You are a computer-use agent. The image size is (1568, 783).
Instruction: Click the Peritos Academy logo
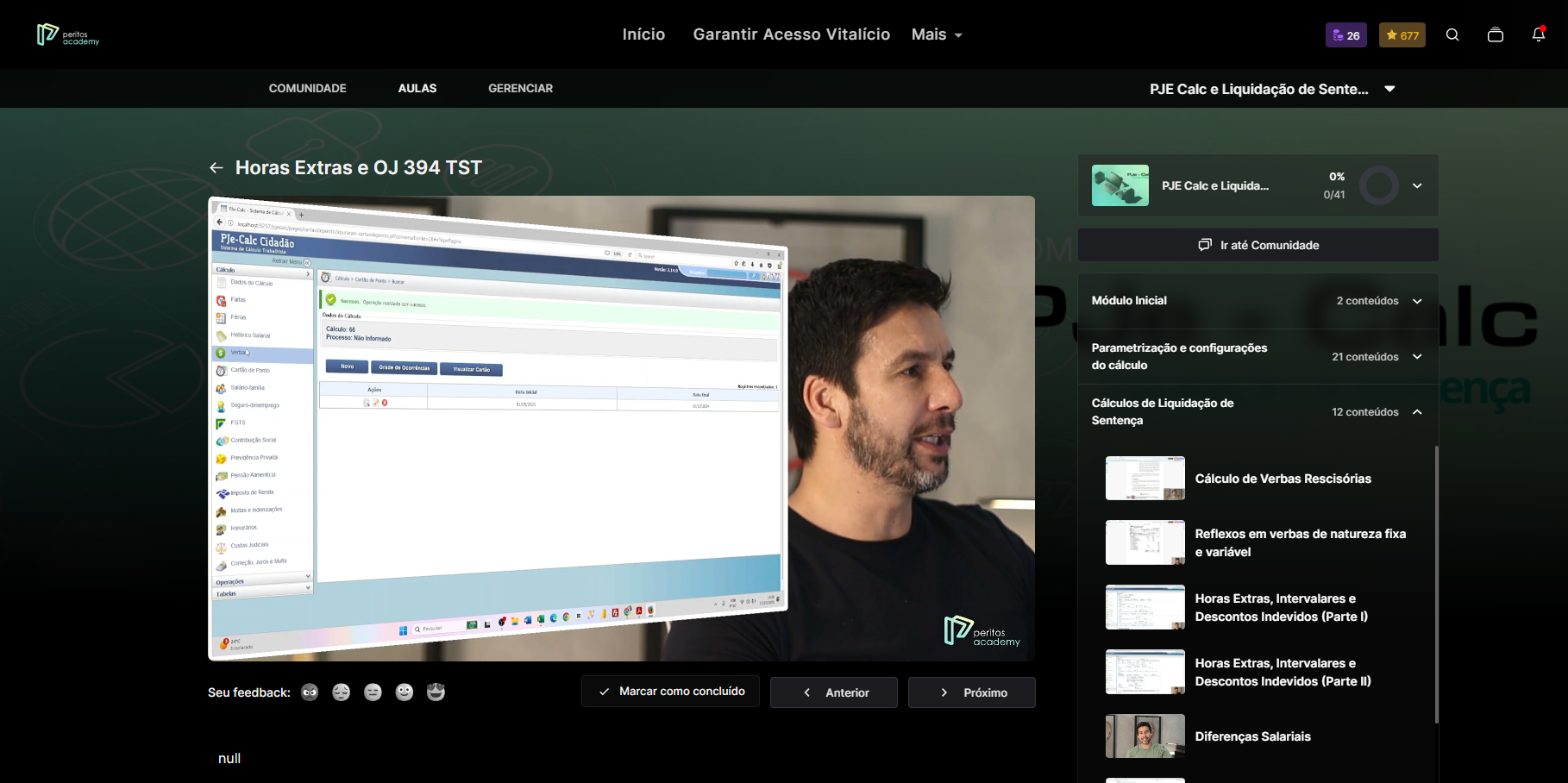pos(68,34)
